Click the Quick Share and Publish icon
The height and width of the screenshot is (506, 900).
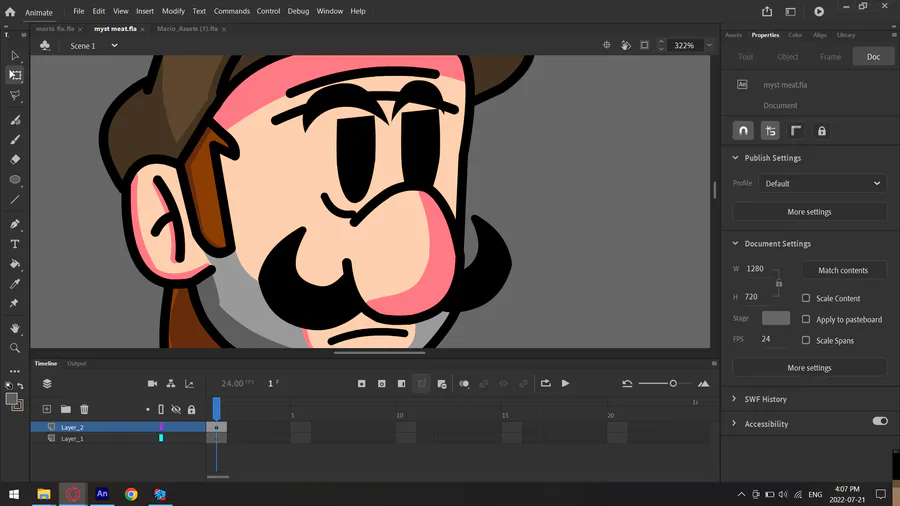(x=767, y=11)
